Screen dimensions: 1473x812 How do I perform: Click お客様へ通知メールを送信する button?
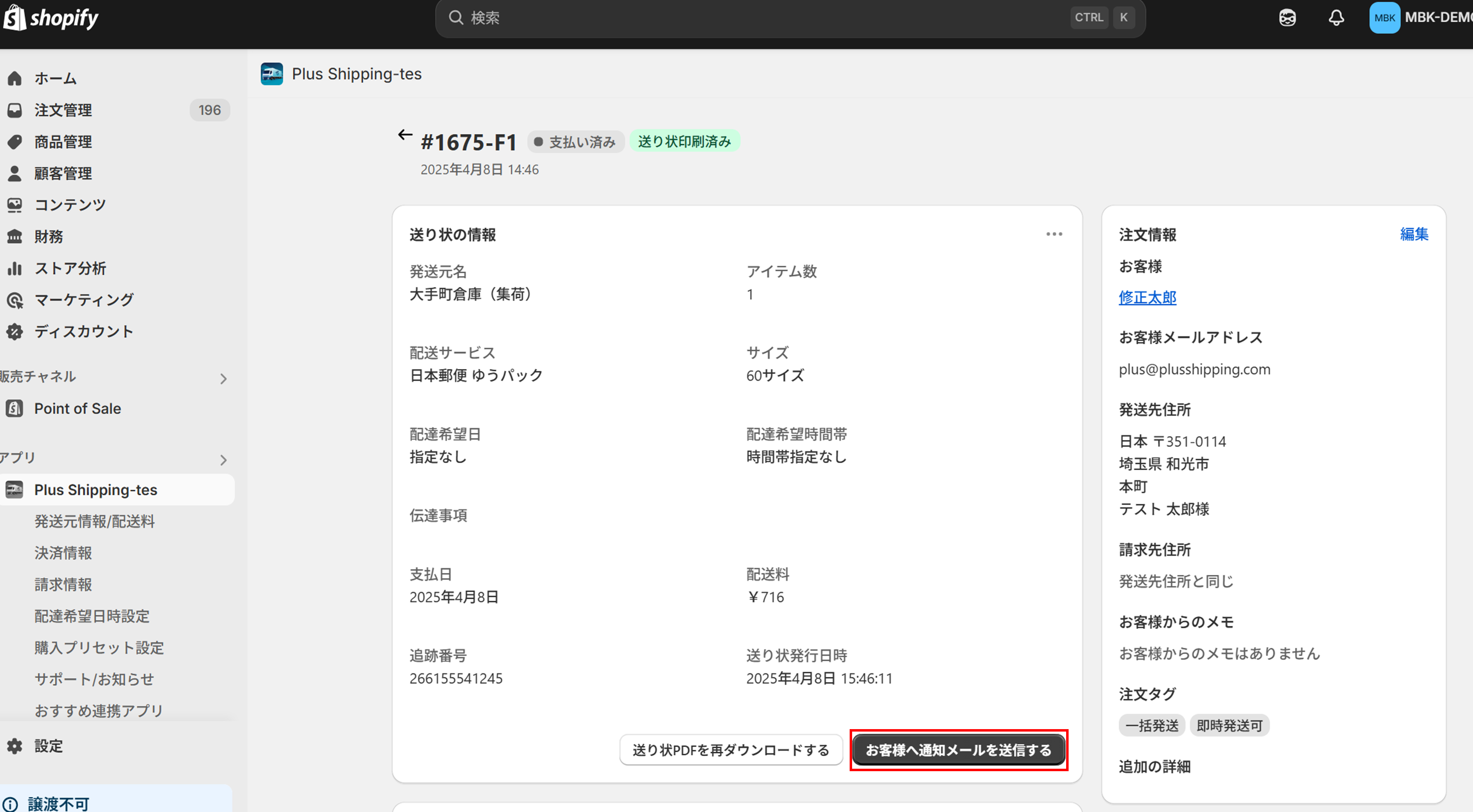[958, 750]
